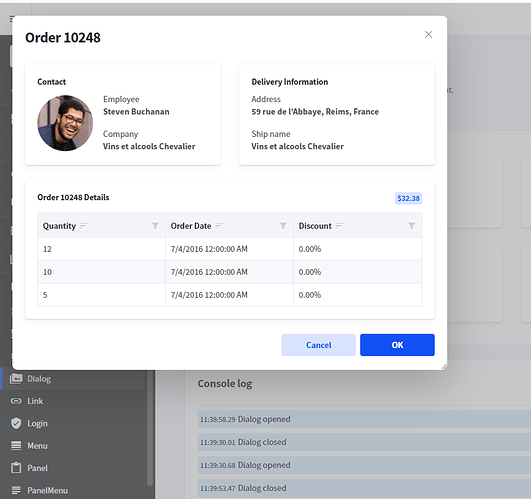The width and height of the screenshot is (531, 499).
Task: Open the Order Date column filter
Action: coord(283,226)
